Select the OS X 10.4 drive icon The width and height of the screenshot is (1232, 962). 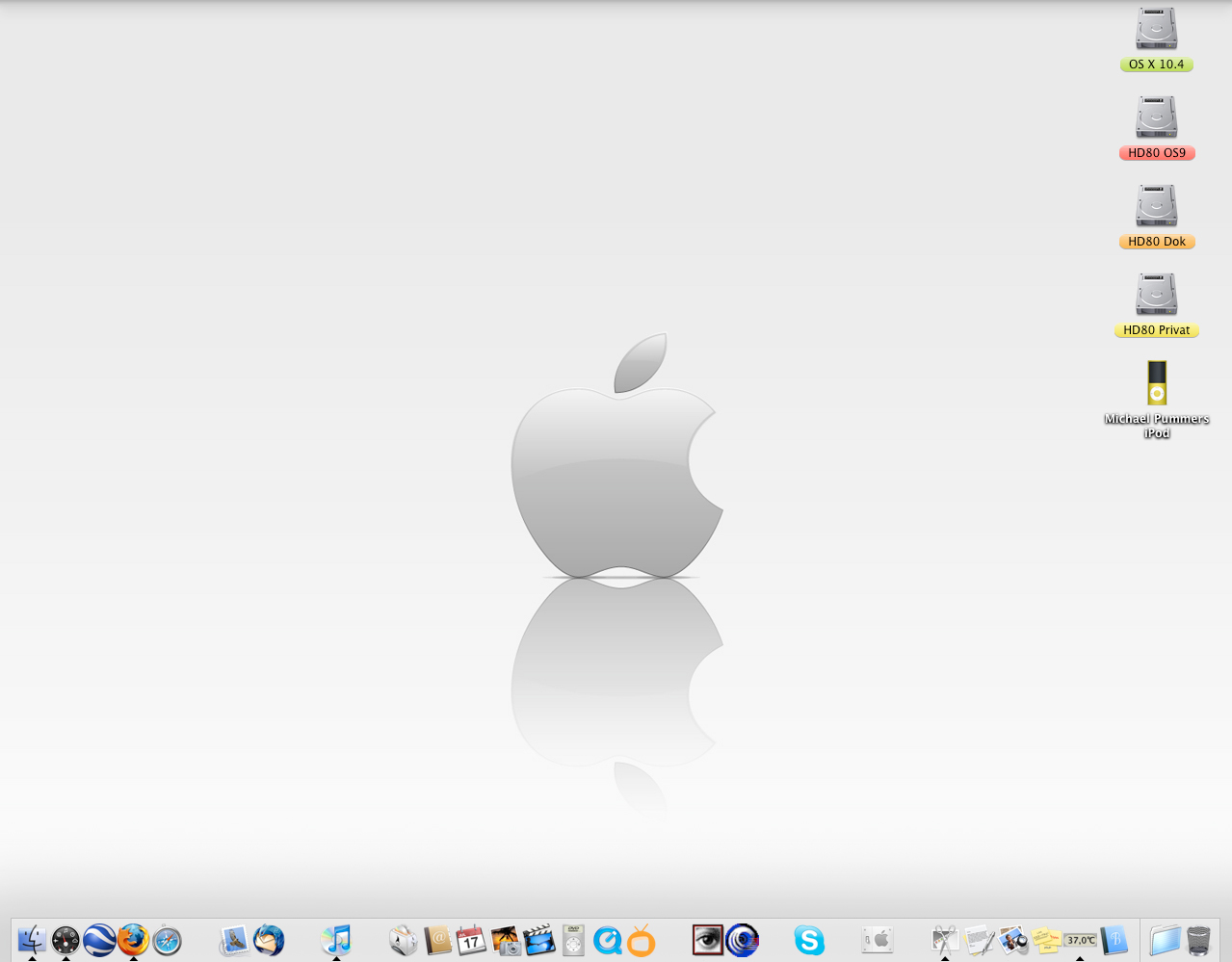(x=1156, y=29)
